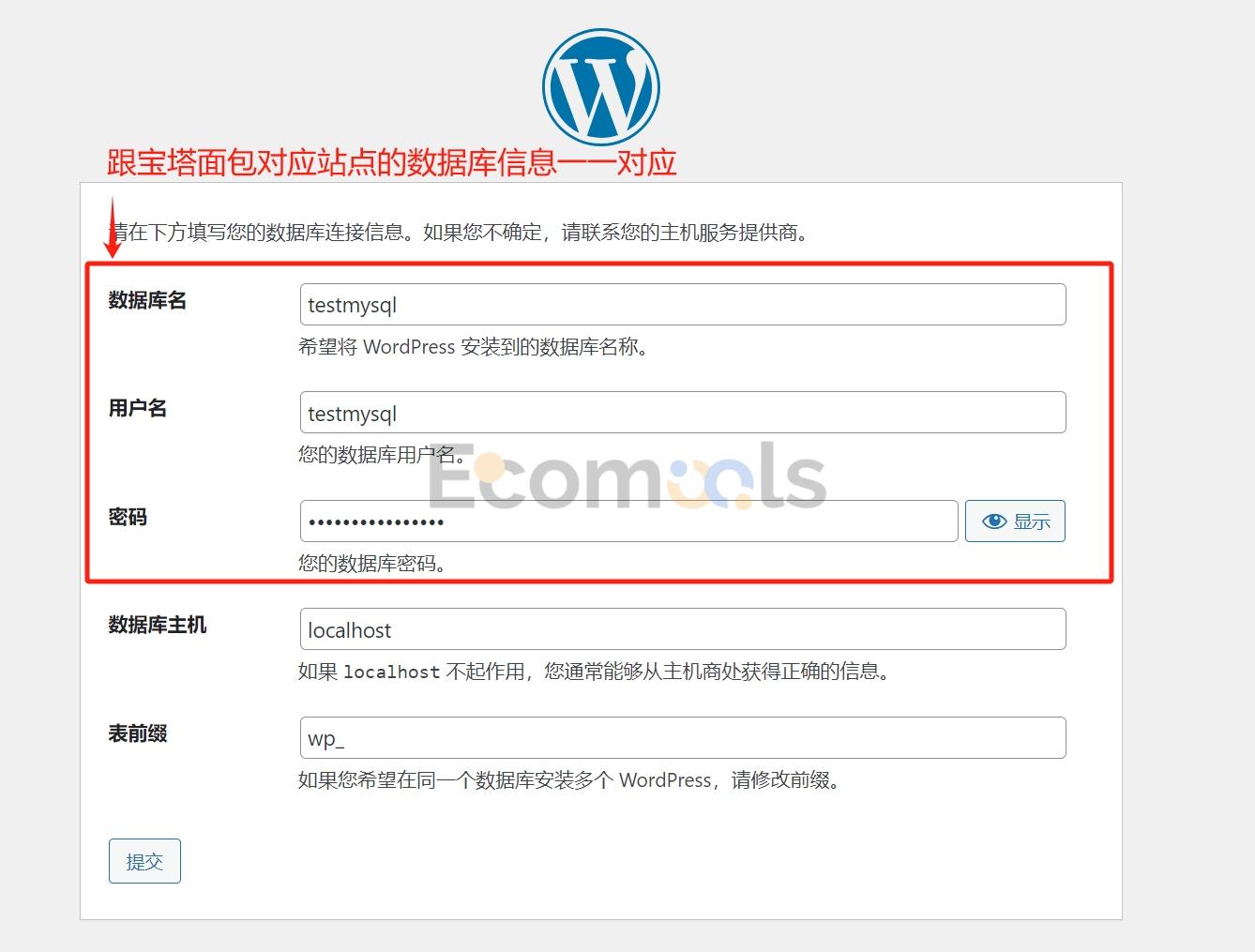Click hint text 希望将 WordPress 安装到的数据库名称
1255x952 pixels.
pyautogui.click(x=474, y=347)
